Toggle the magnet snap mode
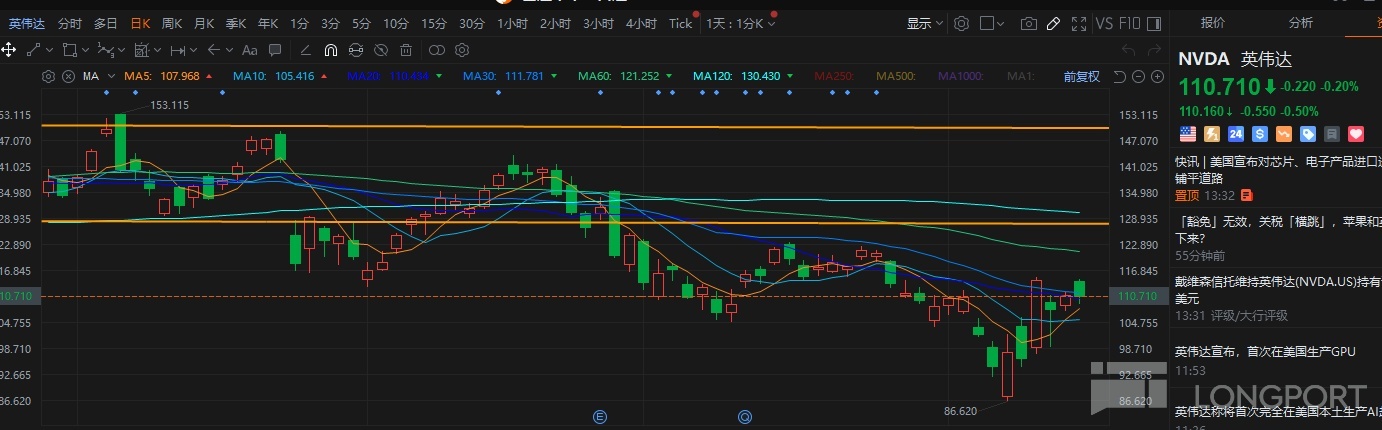This screenshot has height=430, width=1382. coord(331,50)
